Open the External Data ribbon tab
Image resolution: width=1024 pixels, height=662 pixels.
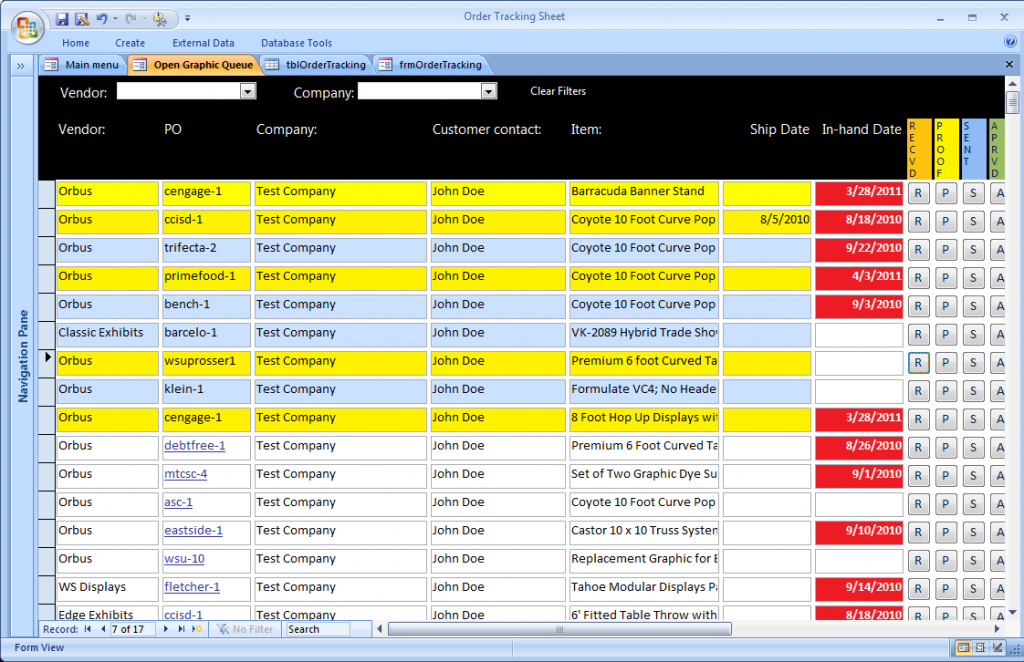tap(203, 43)
